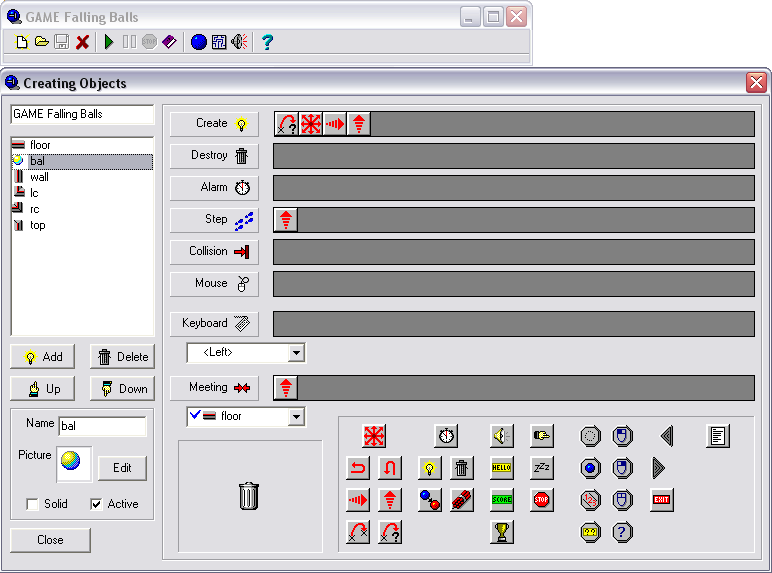Click into the Name field containing bal
The height and width of the screenshot is (573, 772).
102,426
